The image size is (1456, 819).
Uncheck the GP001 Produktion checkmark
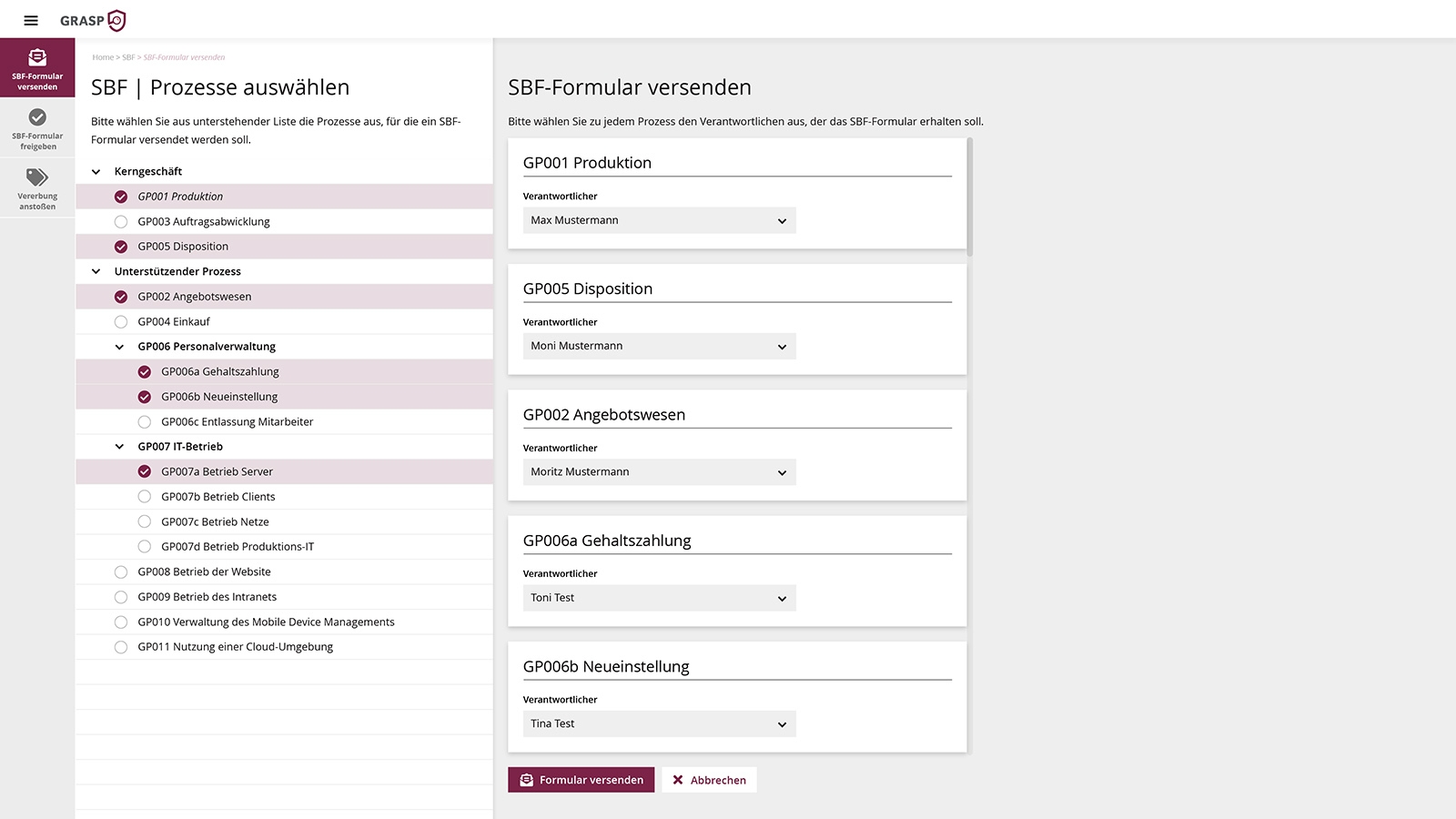click(121, 197)
